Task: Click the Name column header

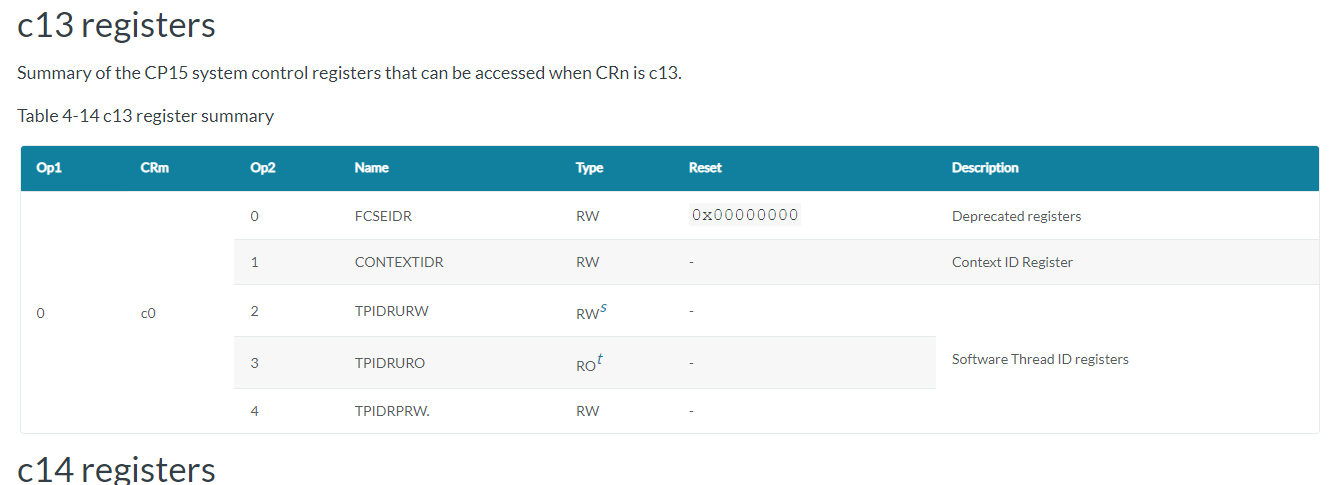Action: 372,168
